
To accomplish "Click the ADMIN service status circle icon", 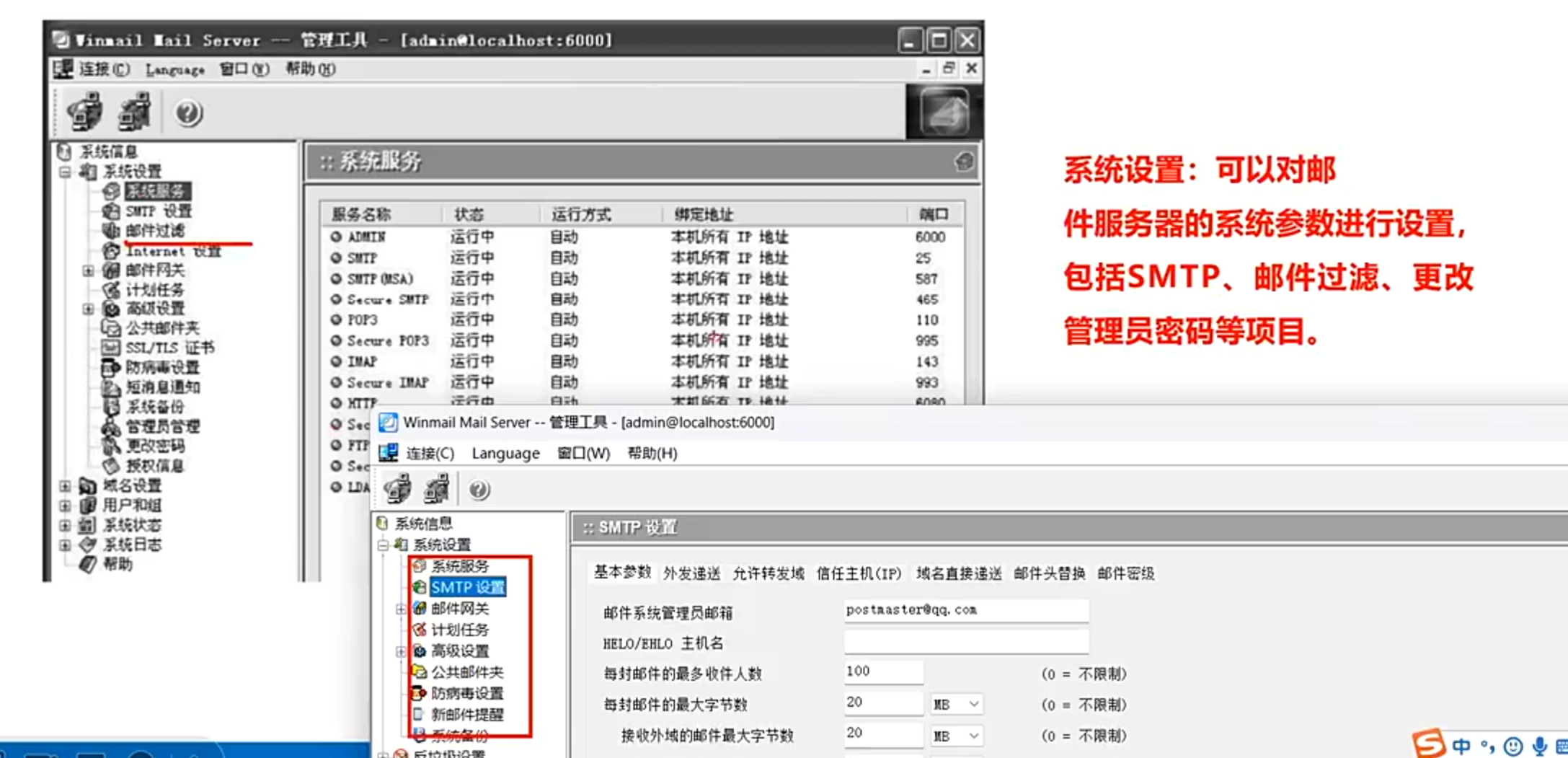I will (336, 237).
